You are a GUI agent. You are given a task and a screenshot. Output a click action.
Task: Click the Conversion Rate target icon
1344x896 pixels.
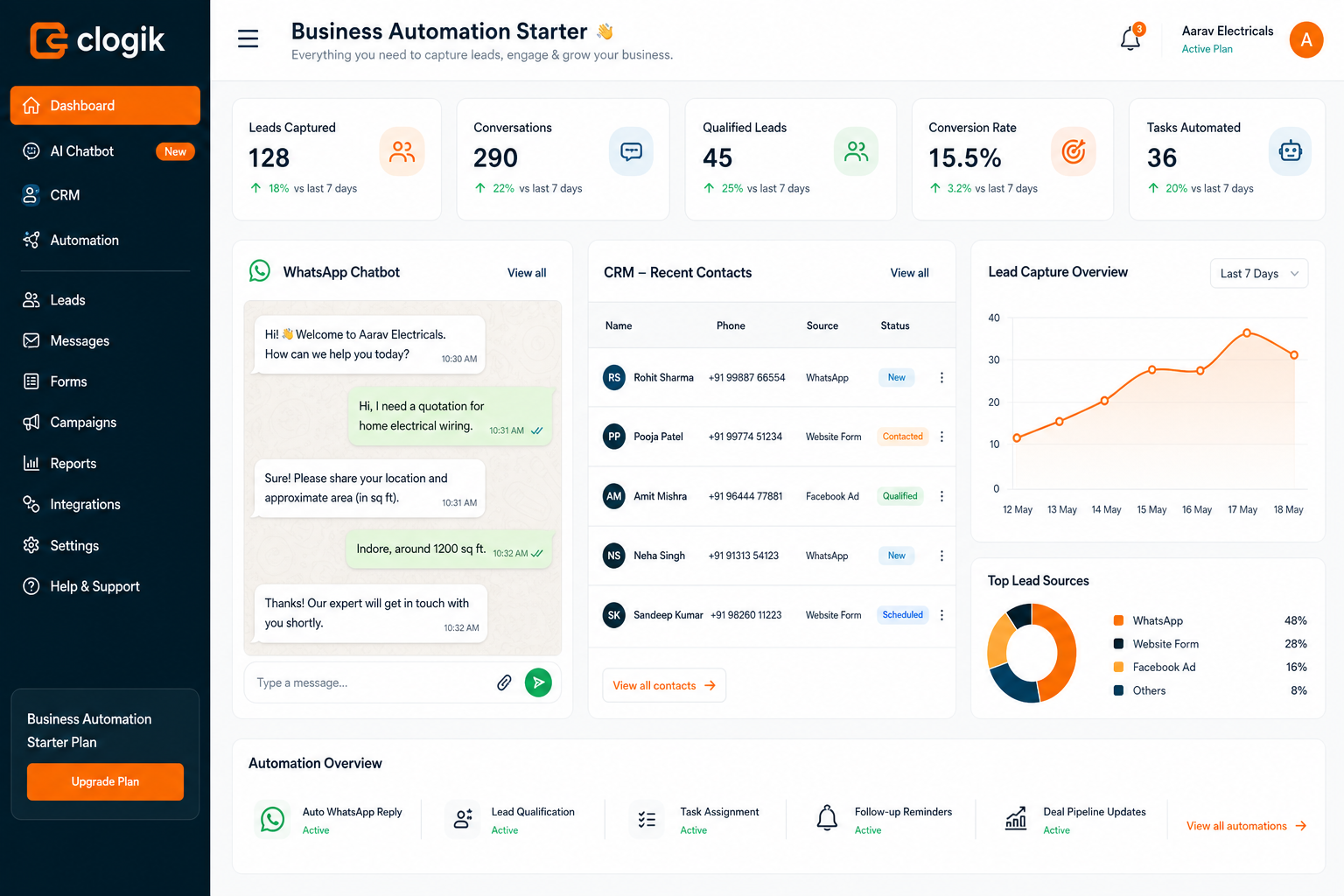1073,152
